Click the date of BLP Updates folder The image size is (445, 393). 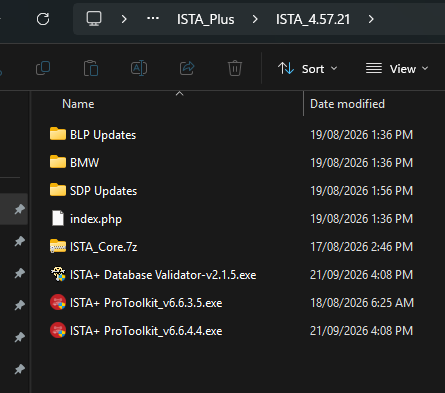pos(362,135)
